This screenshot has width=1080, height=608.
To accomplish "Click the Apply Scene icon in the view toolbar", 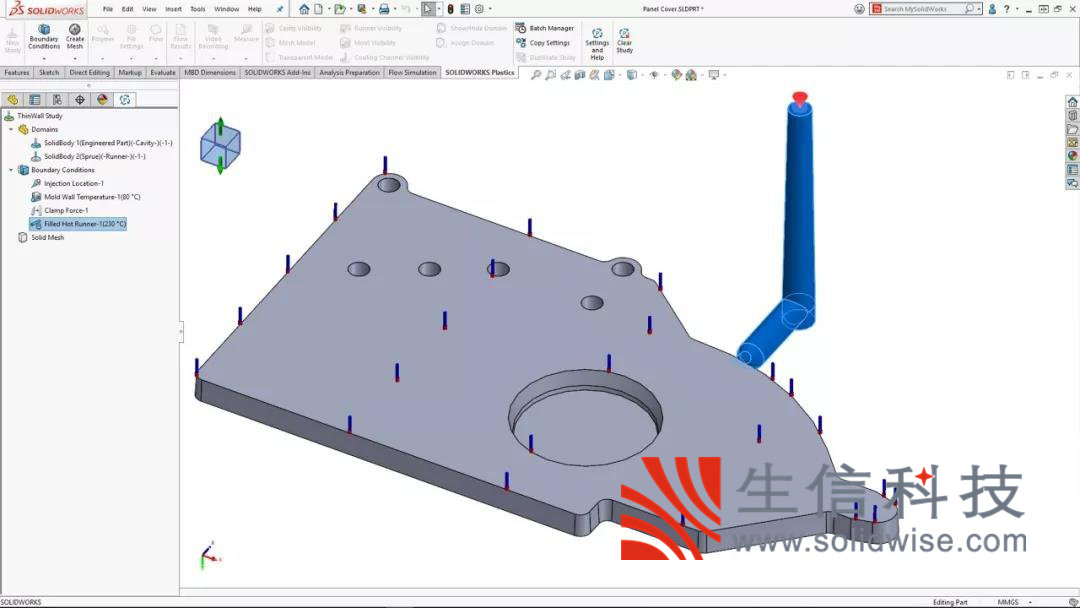I will coord(691,75).
